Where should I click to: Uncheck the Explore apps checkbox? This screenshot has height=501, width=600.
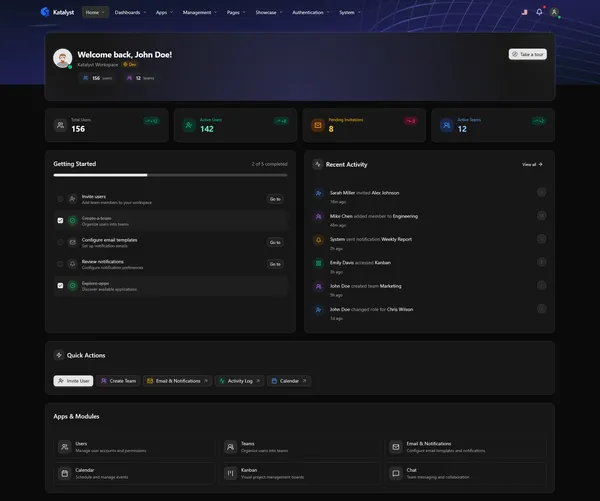tap(60, 286)
